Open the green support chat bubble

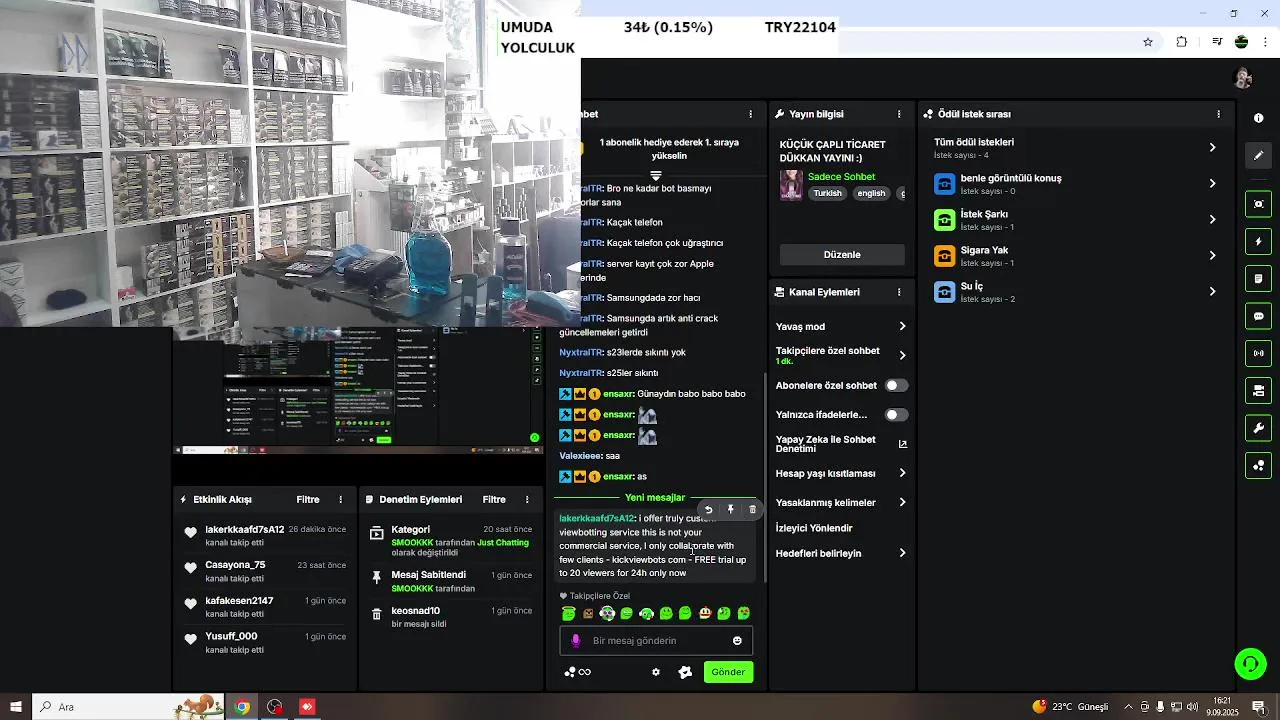(x=1250, y=663)
